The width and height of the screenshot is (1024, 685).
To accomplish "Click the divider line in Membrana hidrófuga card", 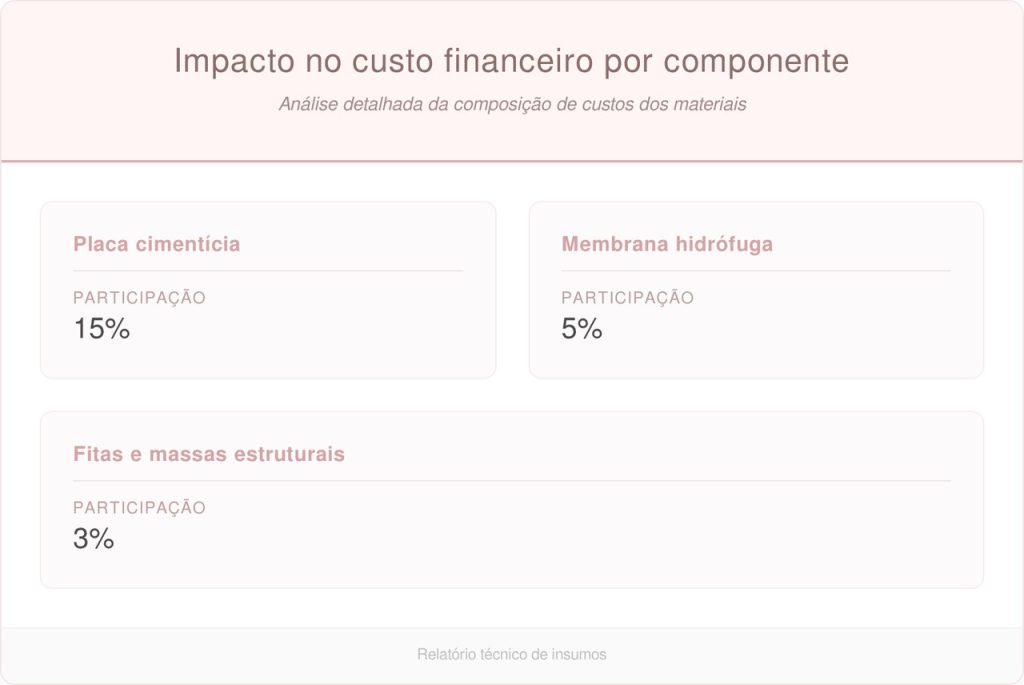I will tap(756, 271).
